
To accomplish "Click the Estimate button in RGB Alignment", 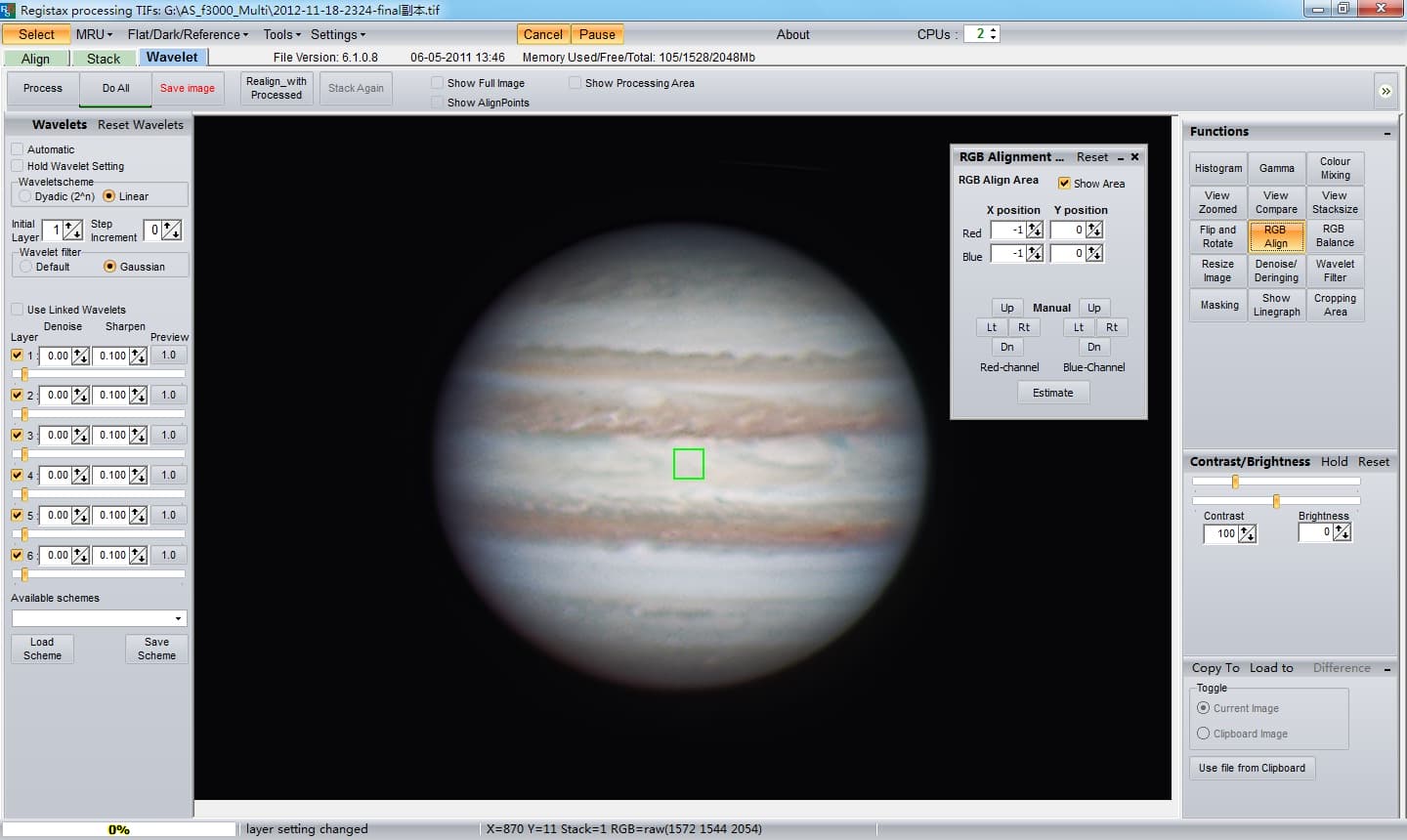I will pos(1053,393).
